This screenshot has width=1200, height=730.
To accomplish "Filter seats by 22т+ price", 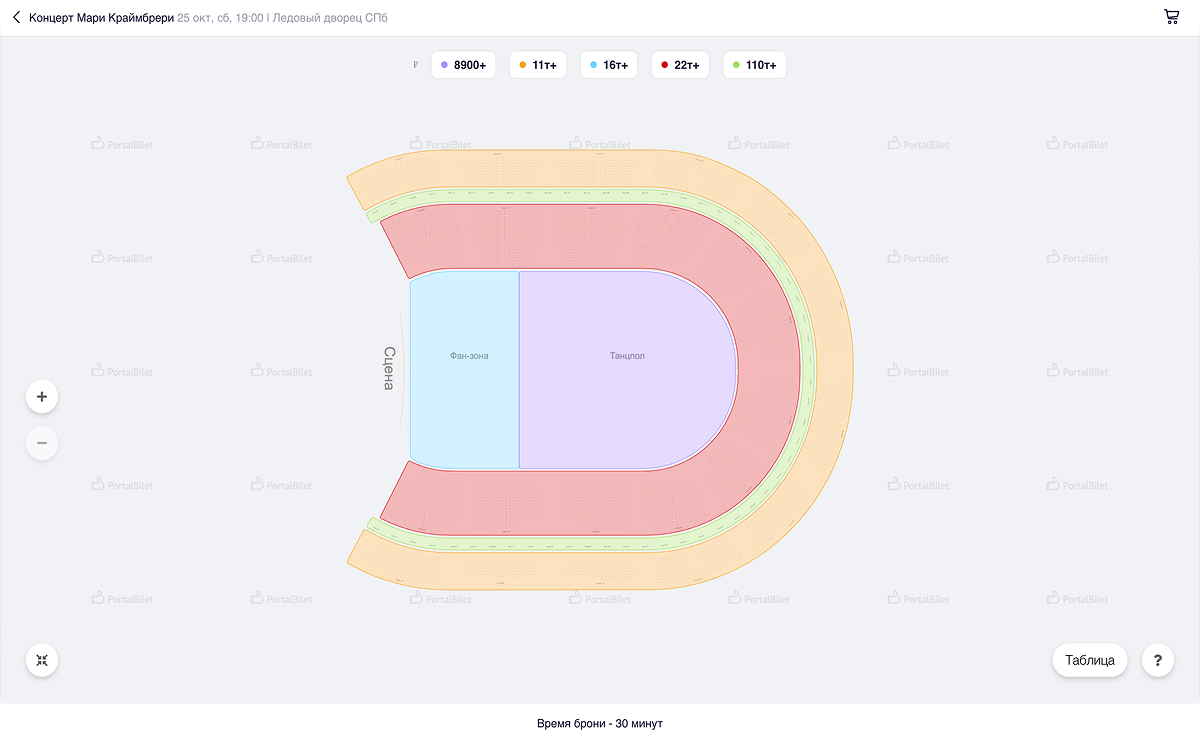I will point(680,65).
